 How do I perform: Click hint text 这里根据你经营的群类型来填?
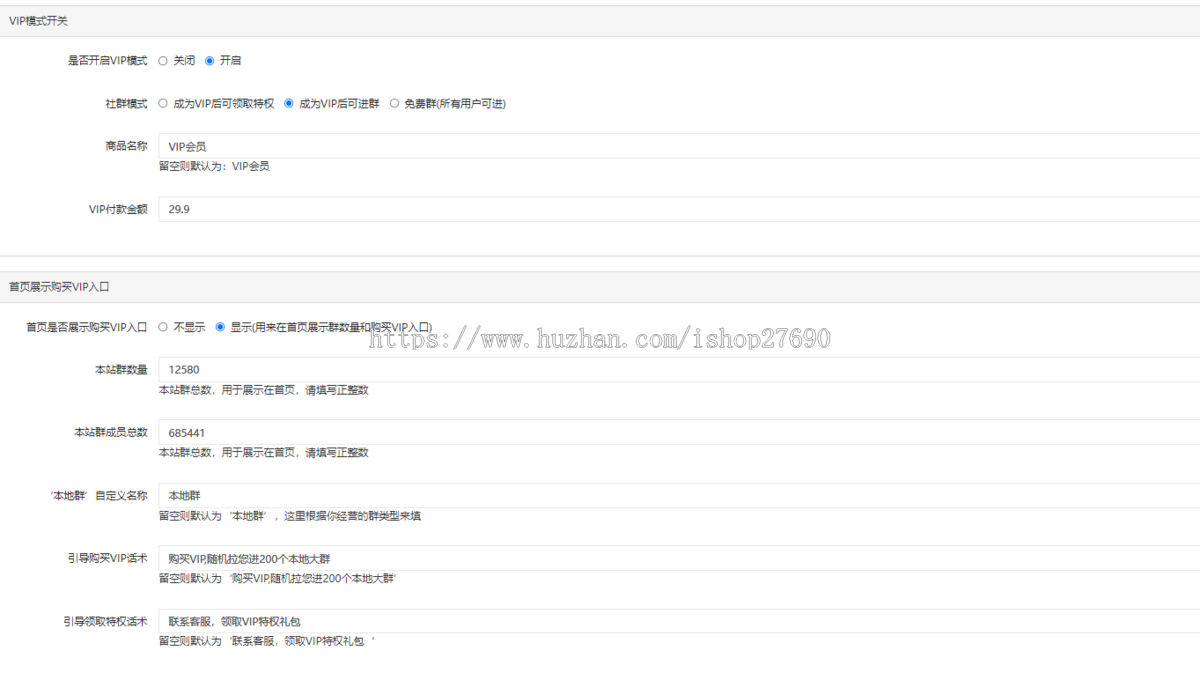(352, 517)
